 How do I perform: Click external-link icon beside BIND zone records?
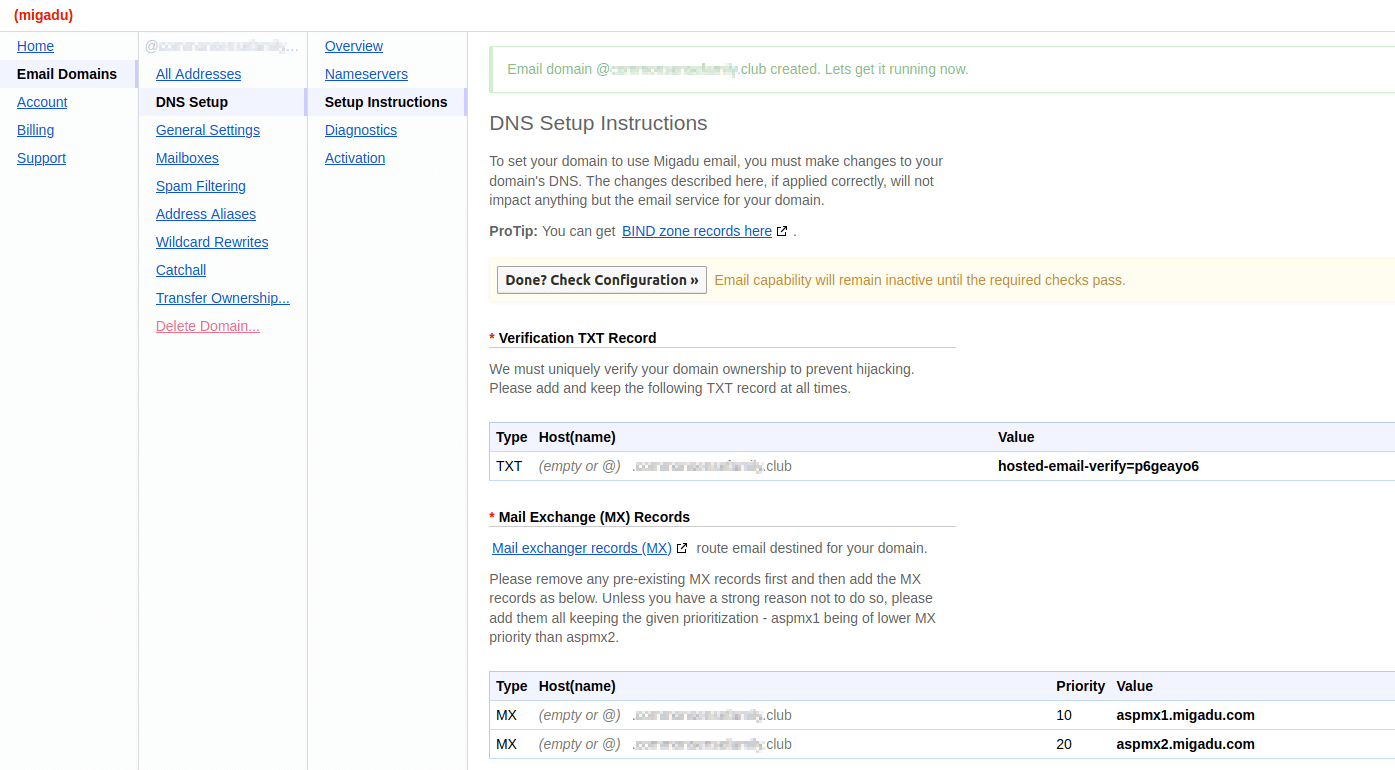[782, 231]
